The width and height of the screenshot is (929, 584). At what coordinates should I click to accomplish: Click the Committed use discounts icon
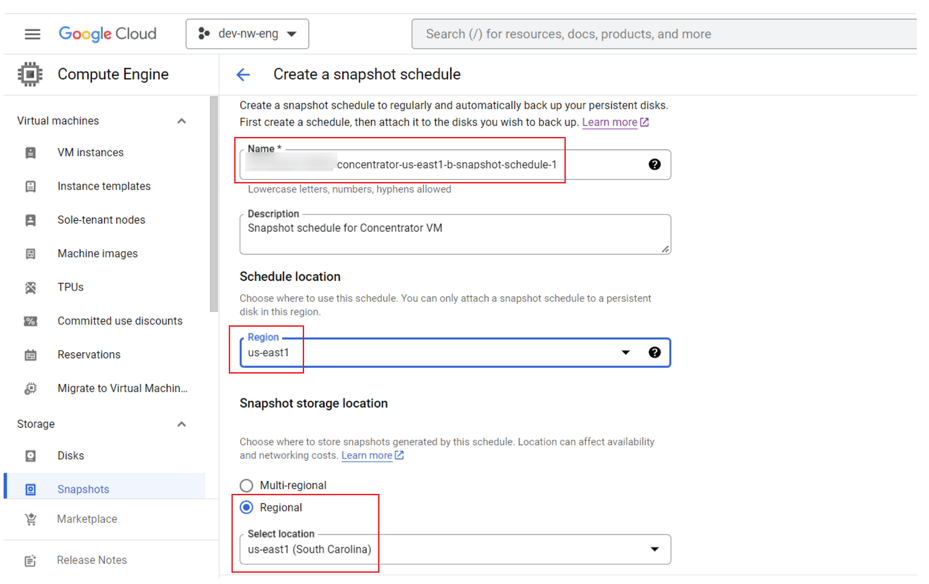31,321
